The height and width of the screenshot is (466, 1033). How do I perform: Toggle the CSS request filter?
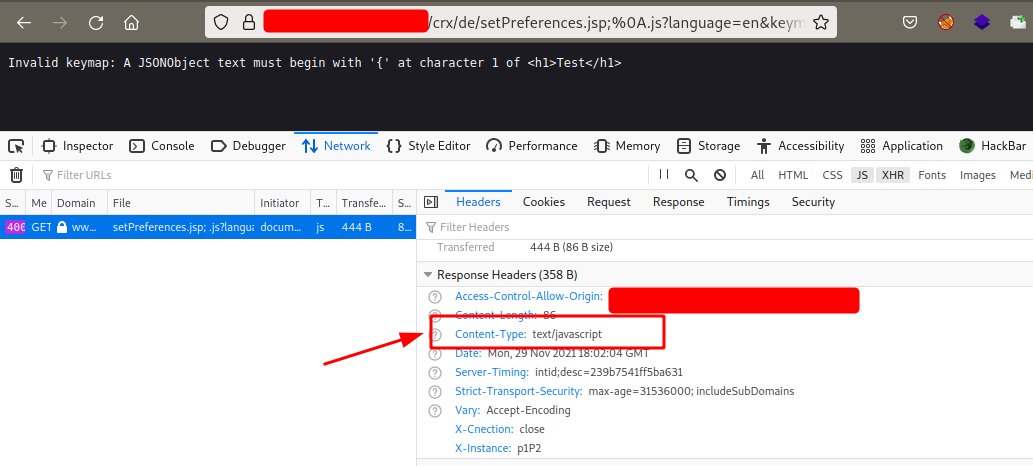[833, 175]
